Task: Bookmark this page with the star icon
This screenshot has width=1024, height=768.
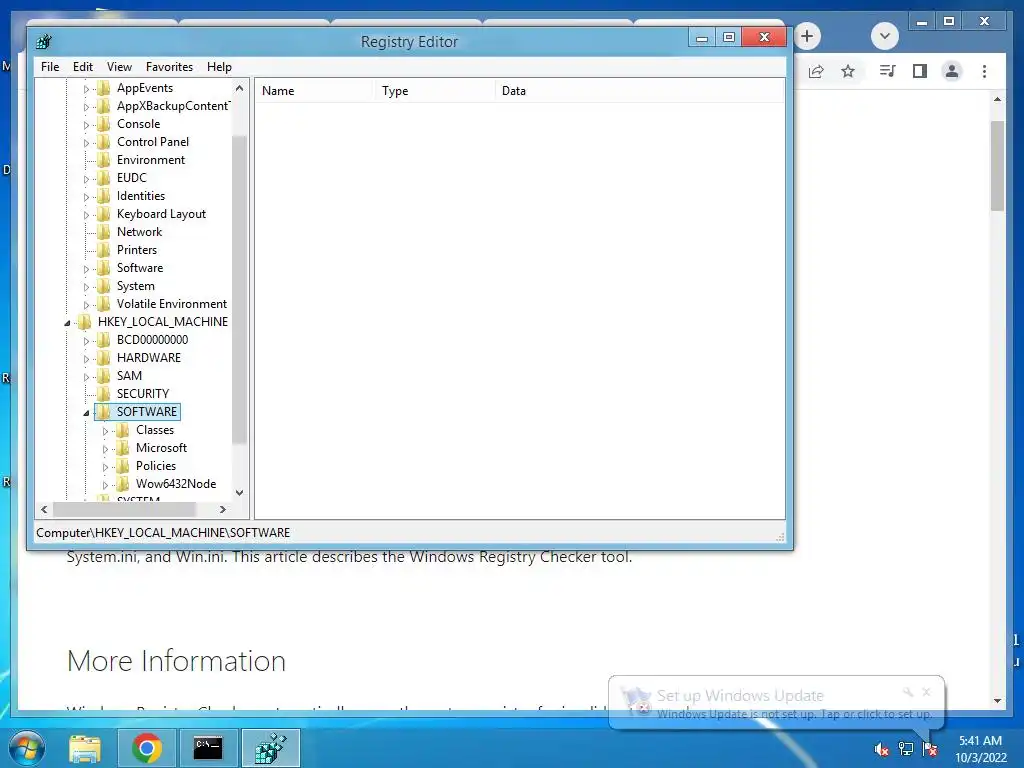Action: [848, 71]
